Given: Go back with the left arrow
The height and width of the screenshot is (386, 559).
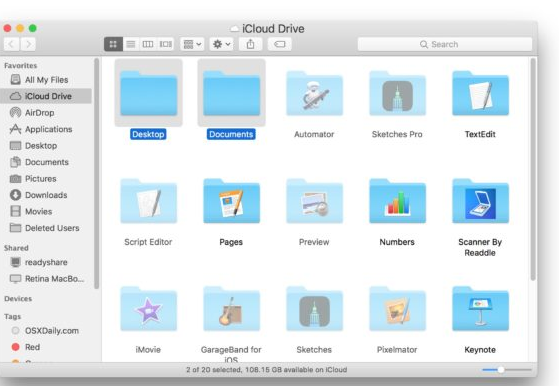Looking at the screenshot, I should [11, 44].
